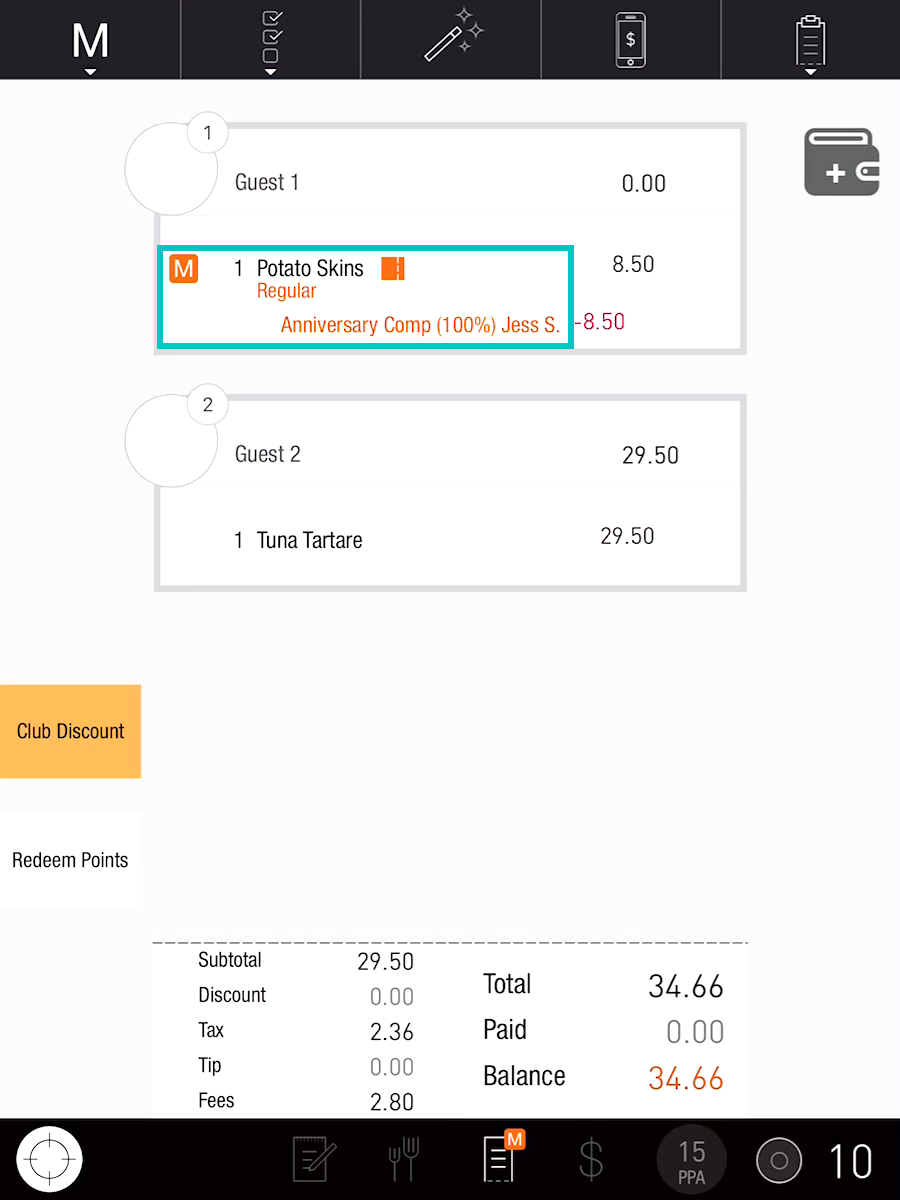Select the receipt tab icon with M badge

click(x=500, y=1158)
